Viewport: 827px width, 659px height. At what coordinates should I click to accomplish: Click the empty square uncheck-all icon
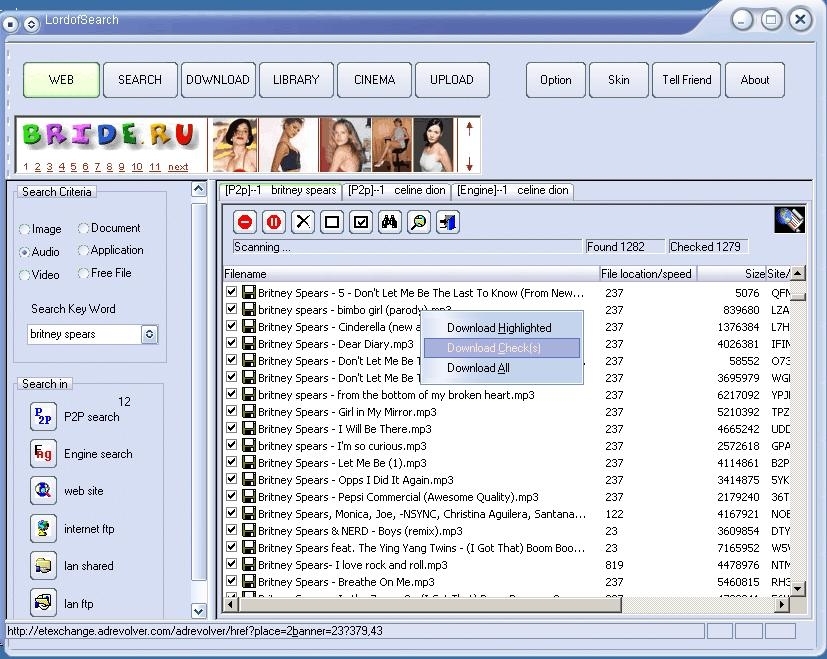point(332,222)
